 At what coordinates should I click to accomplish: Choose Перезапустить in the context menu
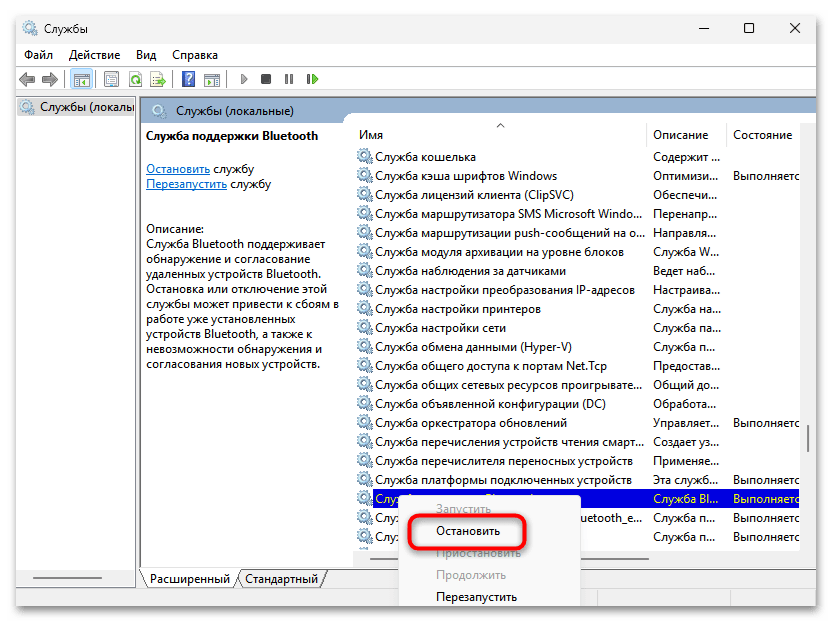pos(476,597)
